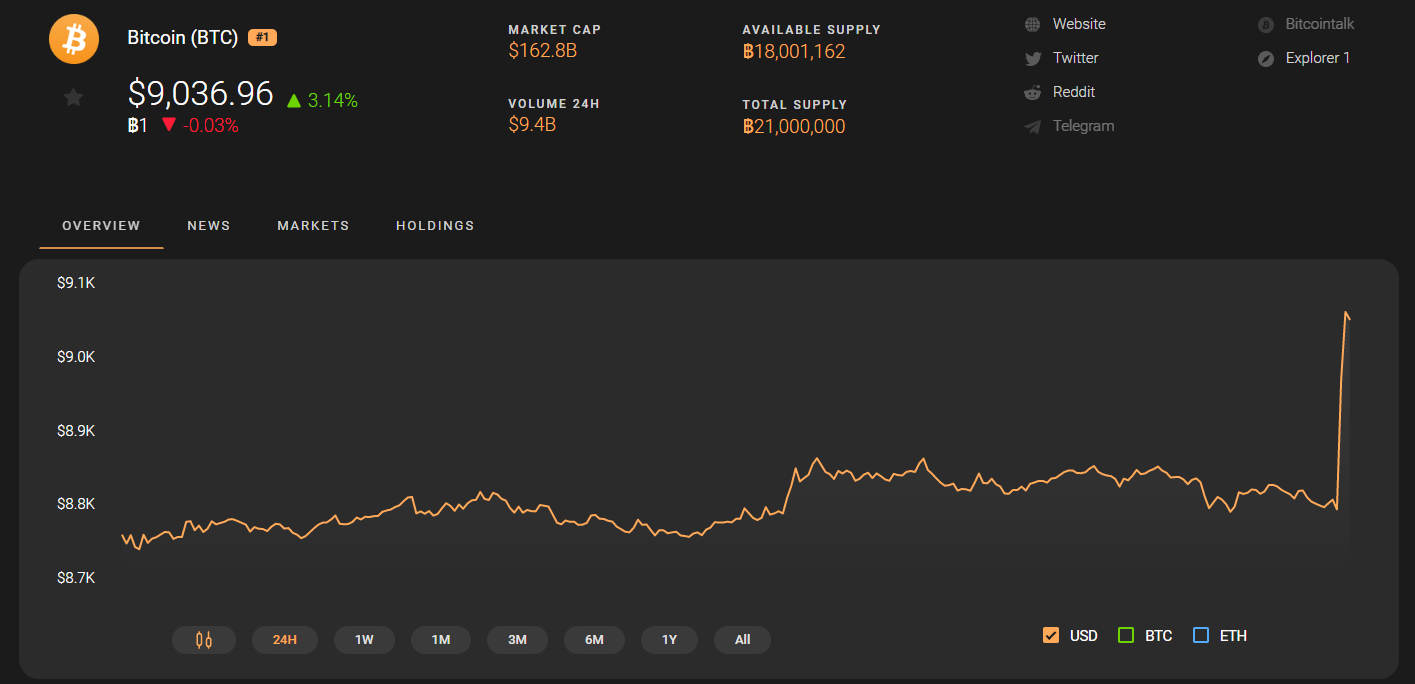Click the red -0.03% change indicator

click(x=200, y=126)
